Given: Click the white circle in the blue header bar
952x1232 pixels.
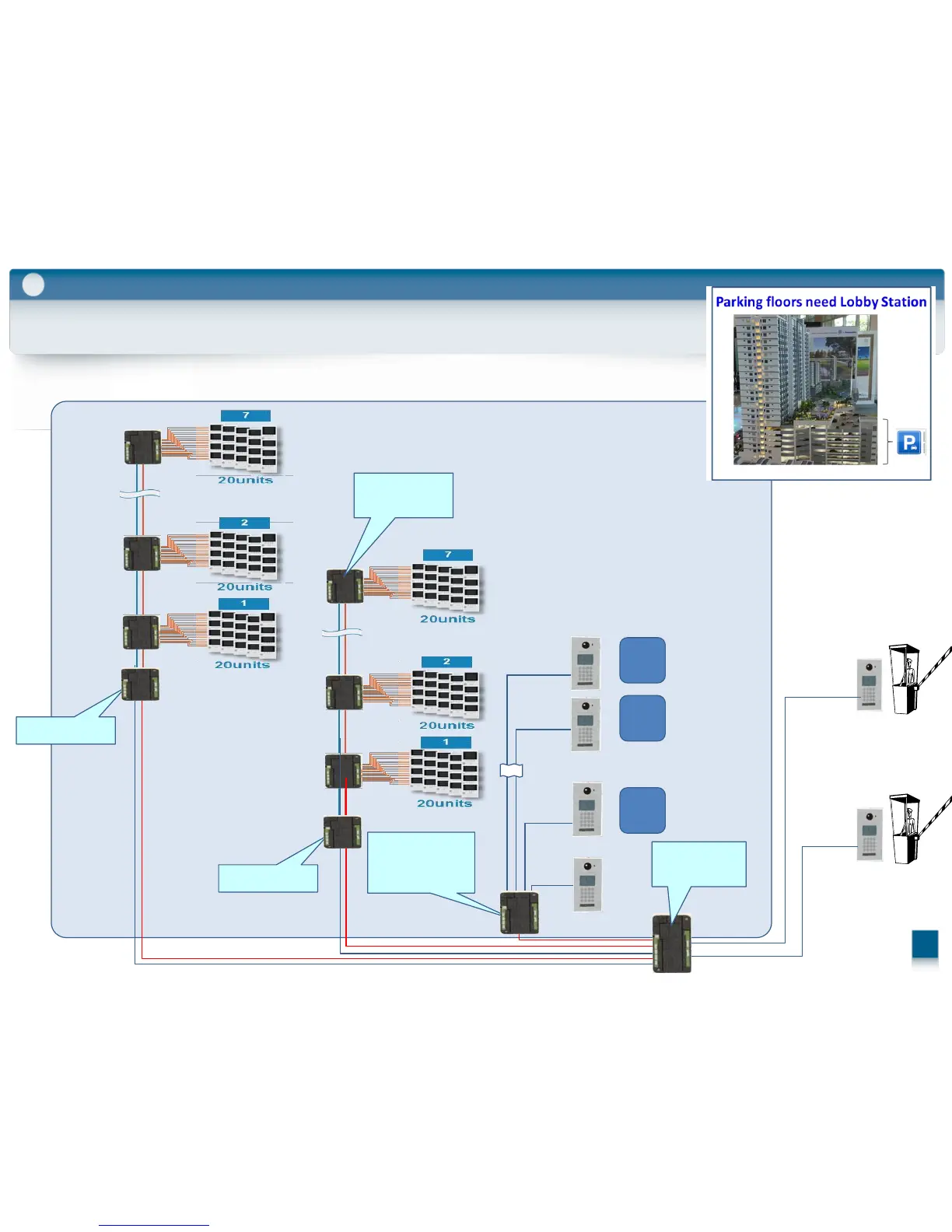Looking at the screenshot, I should coord(33,285).
